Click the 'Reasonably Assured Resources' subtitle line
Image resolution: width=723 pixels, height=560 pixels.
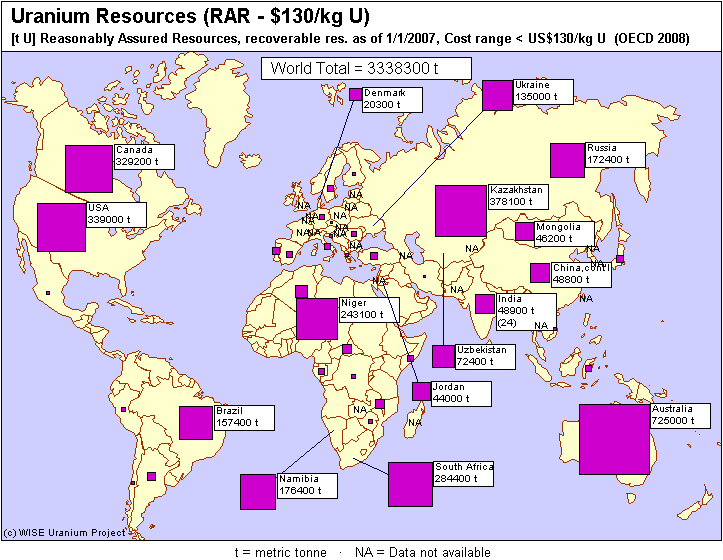(x=350, y=39)
